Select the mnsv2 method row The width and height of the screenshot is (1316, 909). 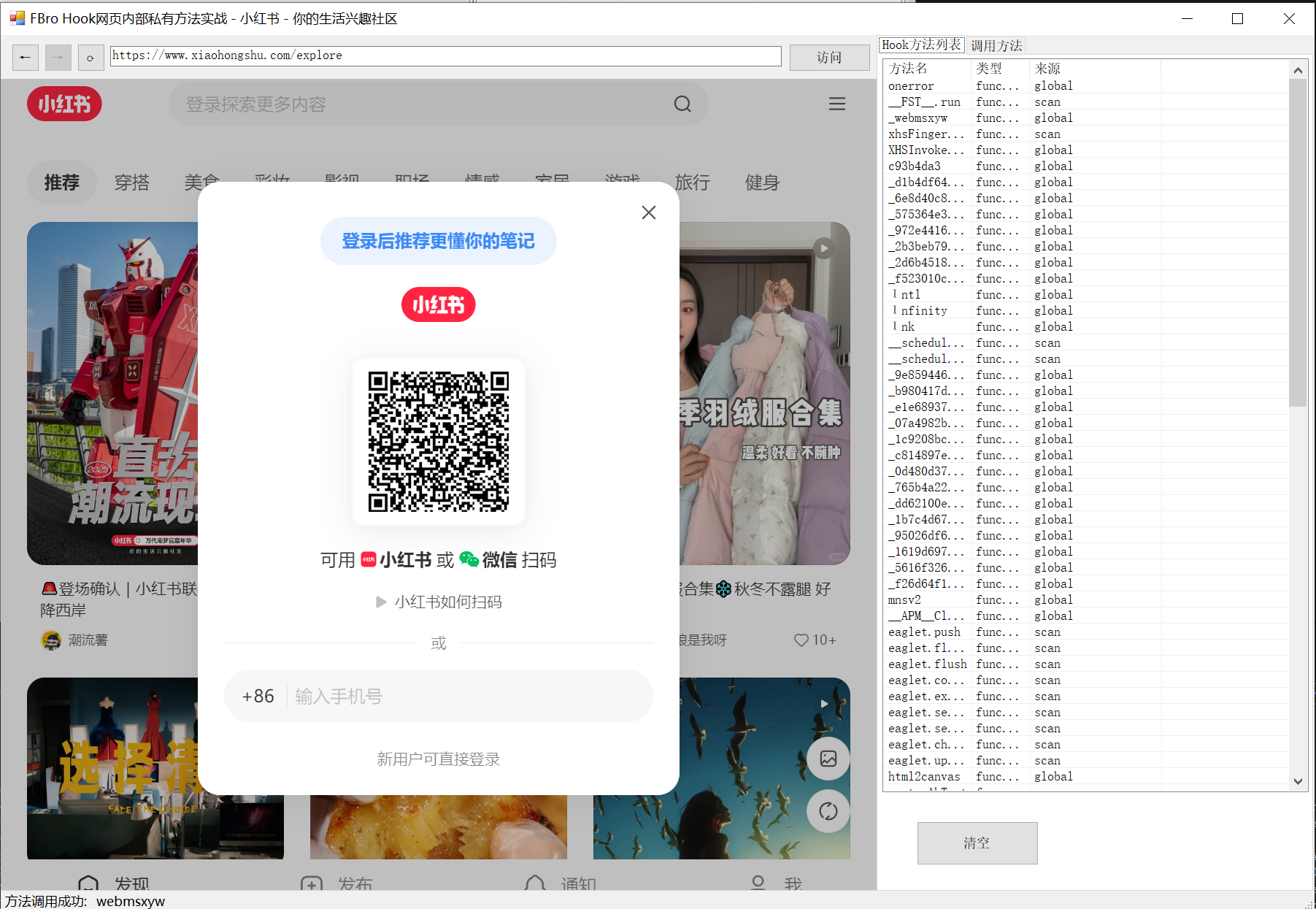(1085, 600)
